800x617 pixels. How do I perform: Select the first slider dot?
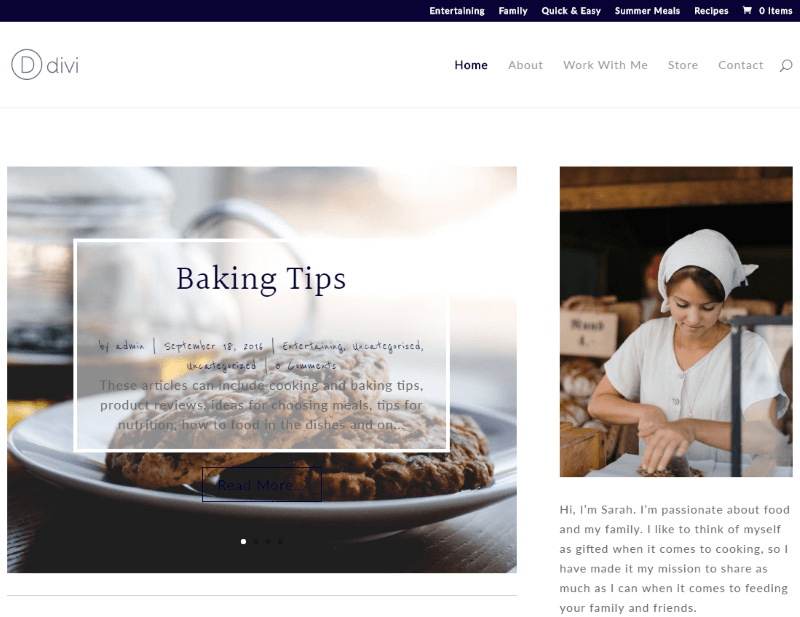coord(243,541)
